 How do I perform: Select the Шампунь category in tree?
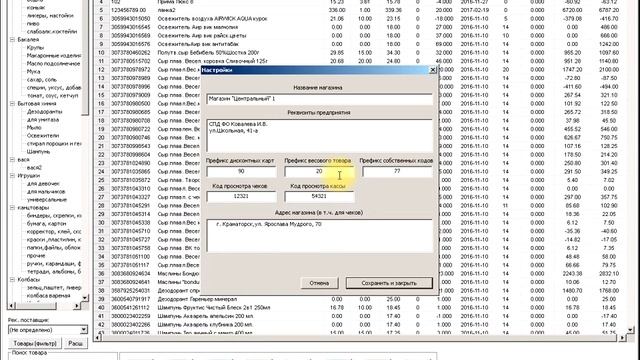coord(38,151)
